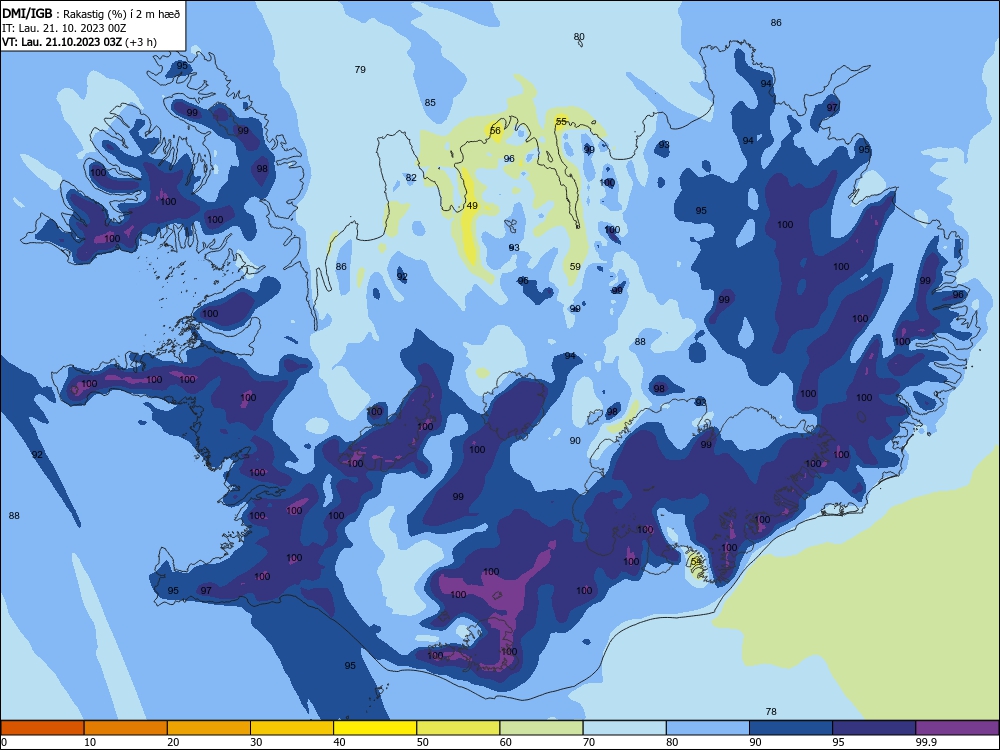Viewport: 1000px width, 750px height.
Task: Click the light green 60-70 legend swatch
Action: 541,728
